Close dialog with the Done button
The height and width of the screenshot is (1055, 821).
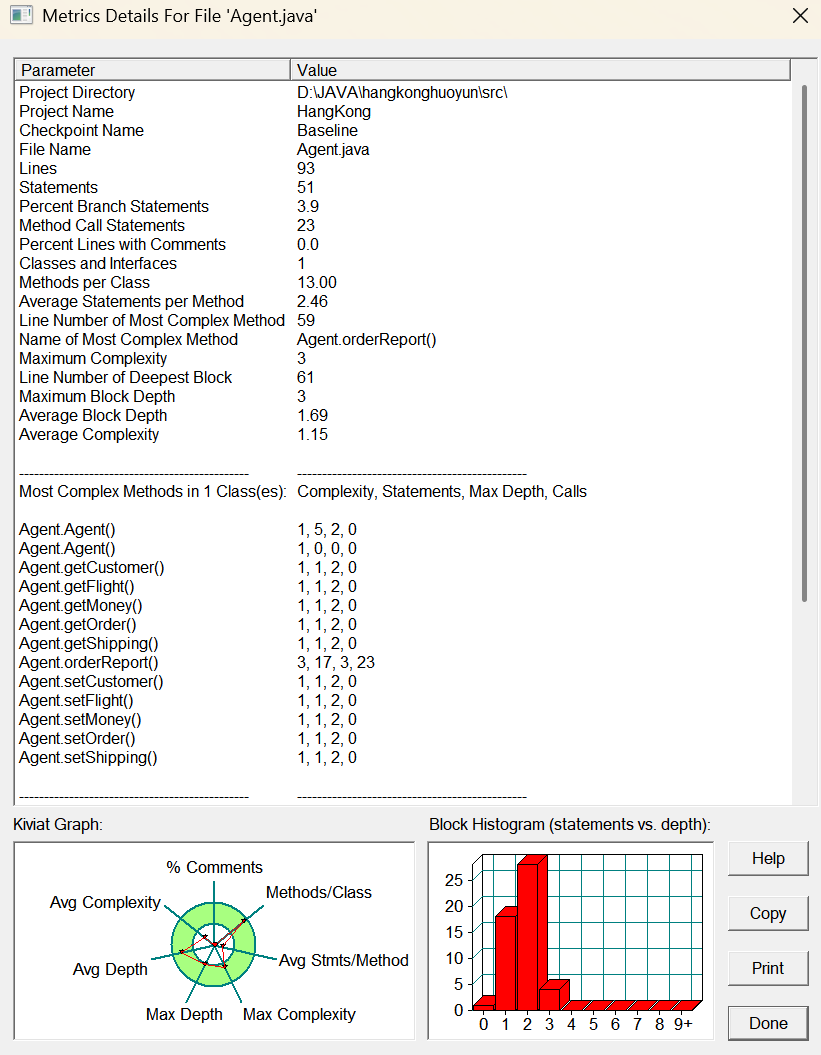pos(768,1023)
